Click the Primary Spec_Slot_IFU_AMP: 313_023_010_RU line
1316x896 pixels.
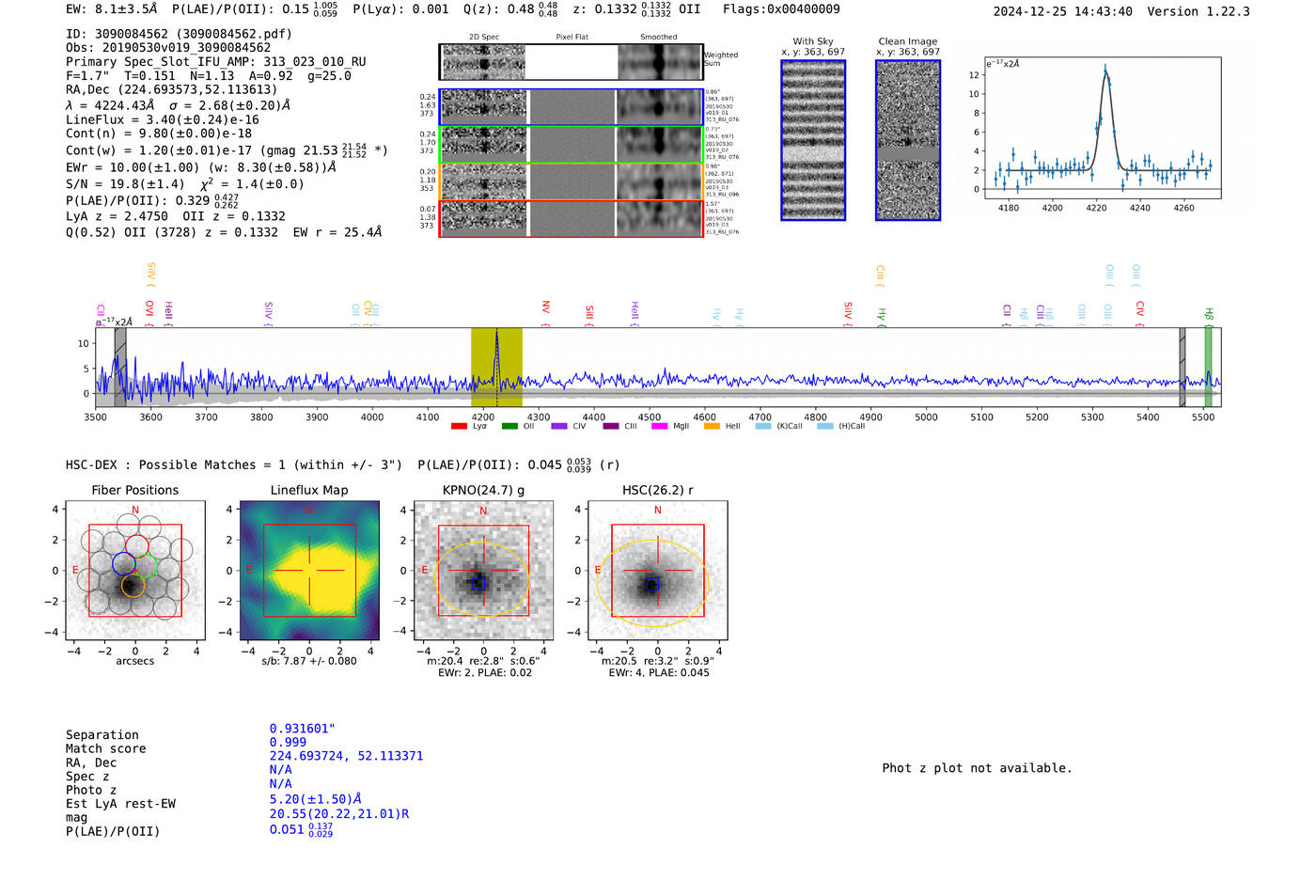(x=216, y=62)
